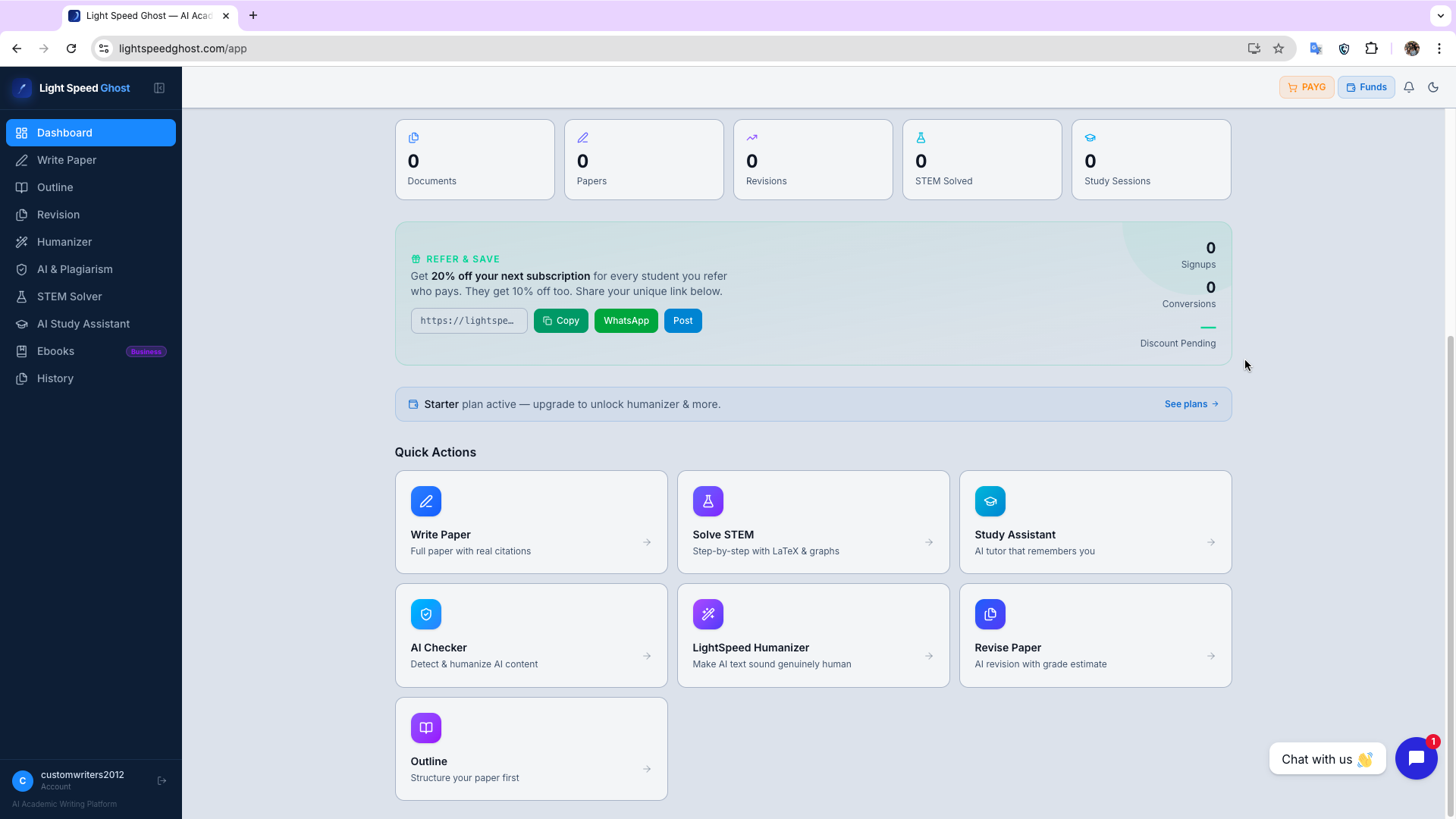The height and width of the screenshot is (819, 1456).
Task: View site information icon in address bar
Action: (104, 49)
